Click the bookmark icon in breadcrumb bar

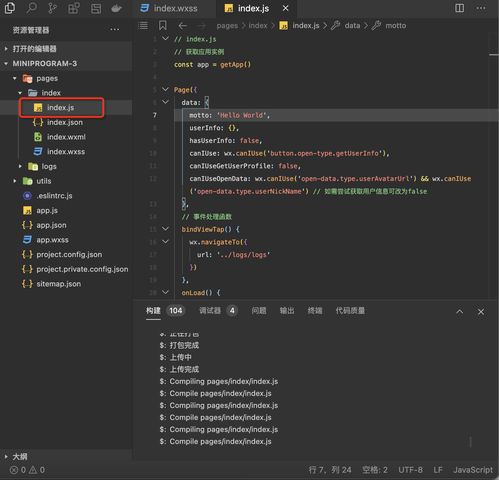pos(163,25)
